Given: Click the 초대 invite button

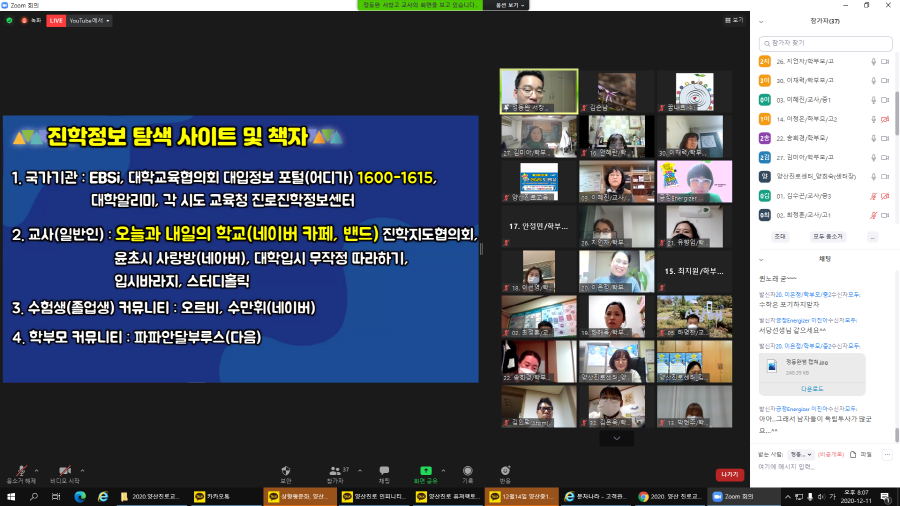Looking at the screenshot, I should pyautogui.click(x=779, y=236).
